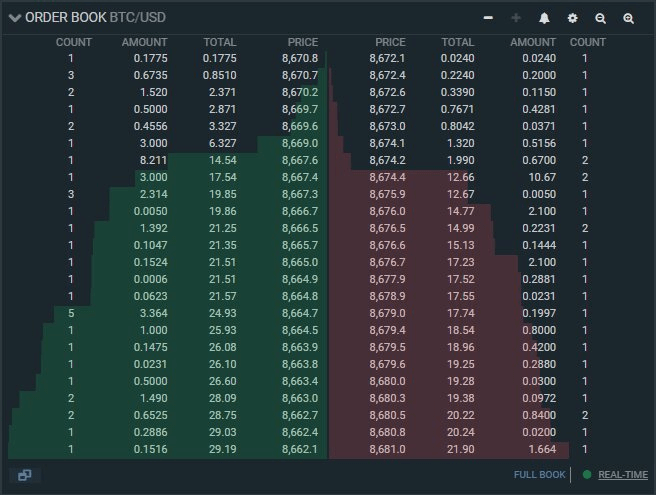Screen dimensions: 656x495
Task: Zoom in the depth bars
Action: point(628,18)
